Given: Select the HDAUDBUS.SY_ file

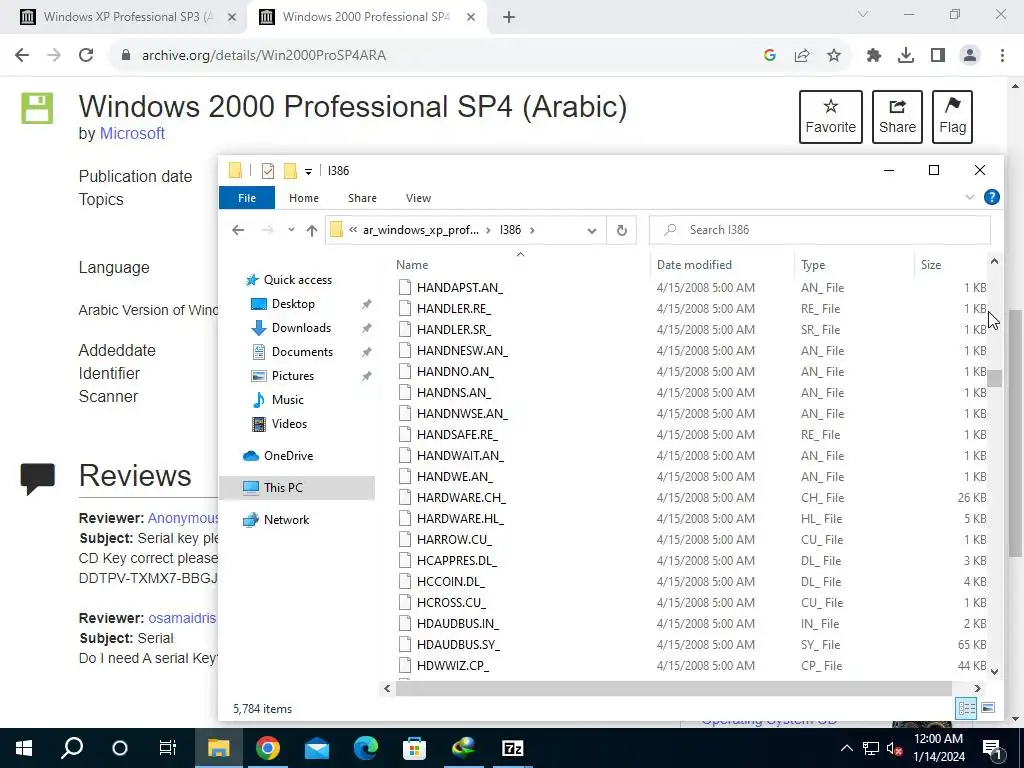Looking at the screenshot, I should tap(458, 645).
